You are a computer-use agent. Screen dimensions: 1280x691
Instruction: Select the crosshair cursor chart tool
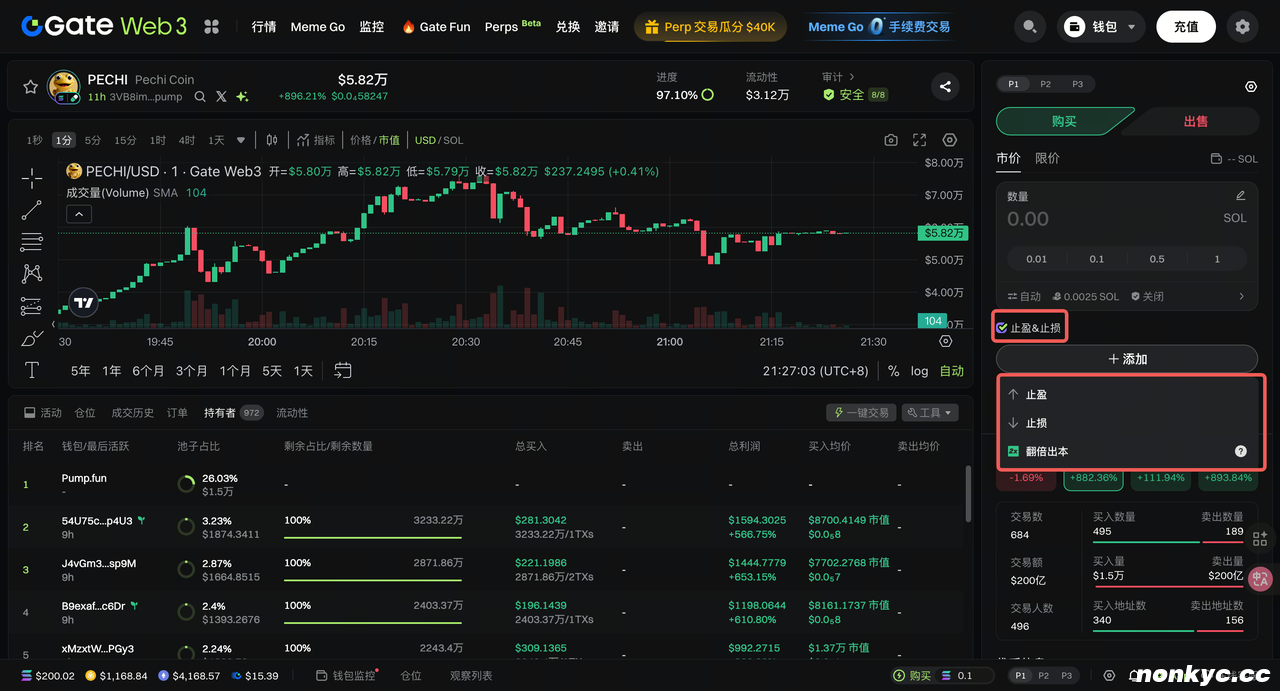32,179
